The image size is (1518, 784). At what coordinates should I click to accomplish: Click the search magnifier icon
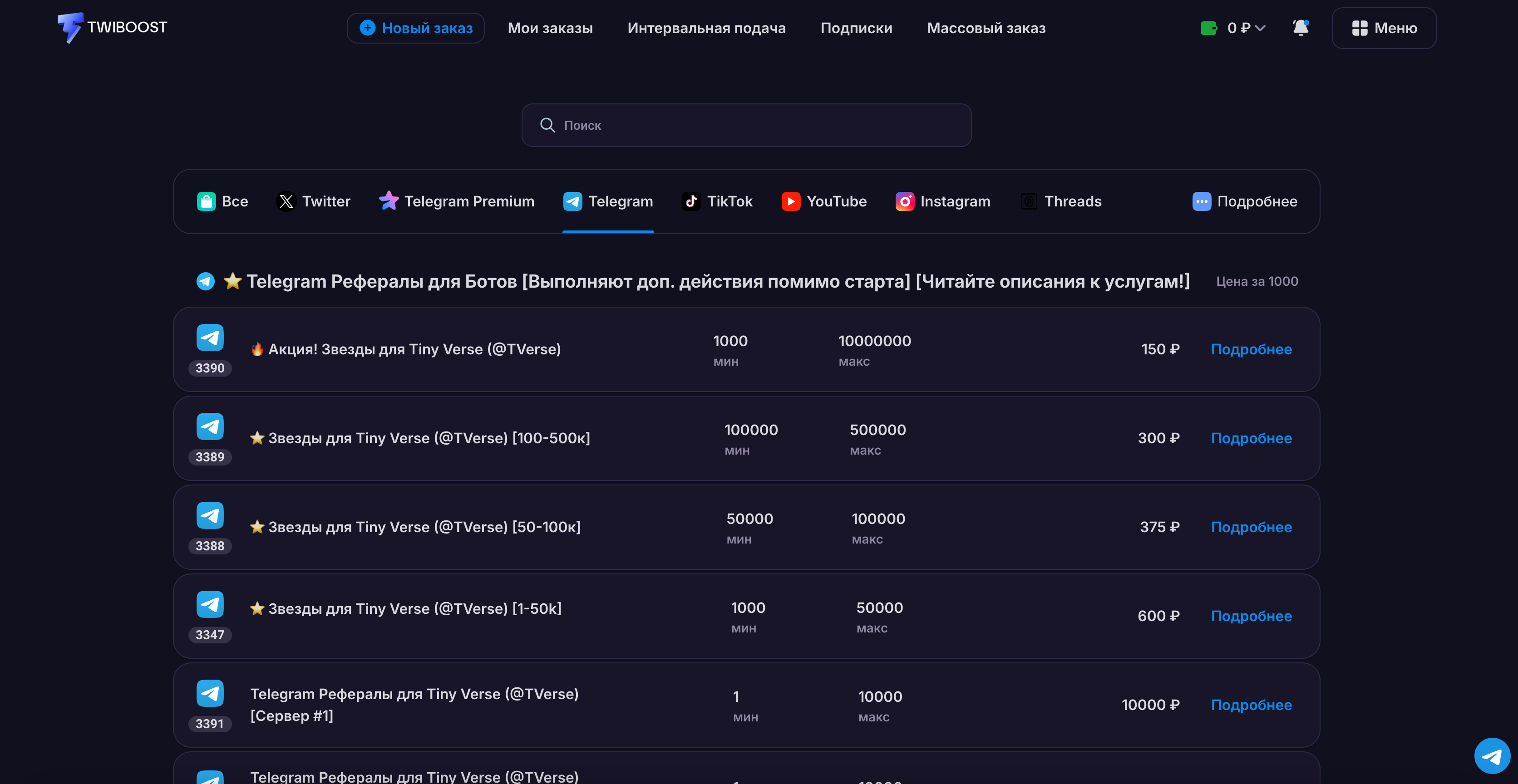point(547,125)
